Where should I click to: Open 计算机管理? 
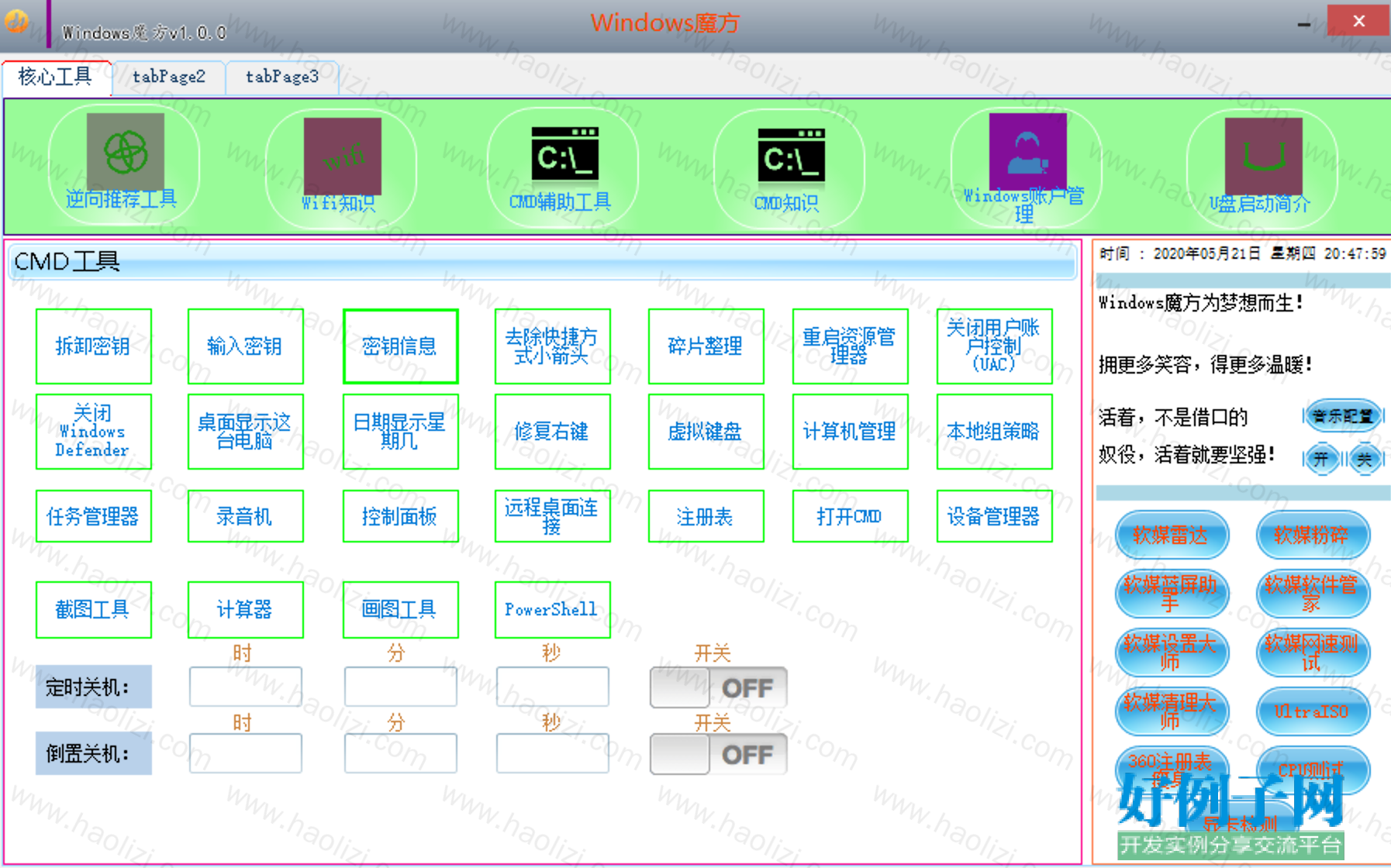point(850,432)
